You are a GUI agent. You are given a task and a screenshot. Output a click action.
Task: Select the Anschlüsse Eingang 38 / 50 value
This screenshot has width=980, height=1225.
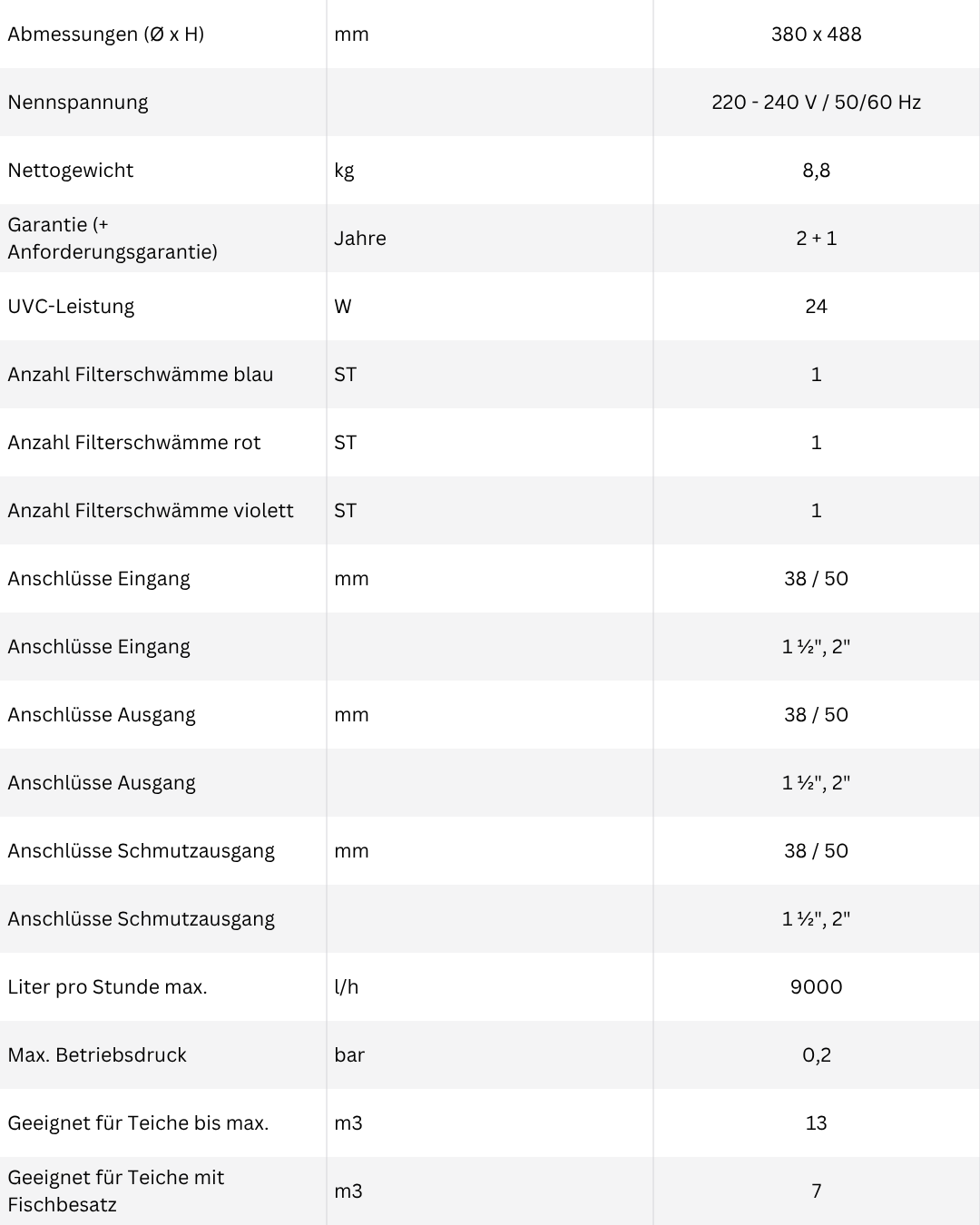coord(816,579)
